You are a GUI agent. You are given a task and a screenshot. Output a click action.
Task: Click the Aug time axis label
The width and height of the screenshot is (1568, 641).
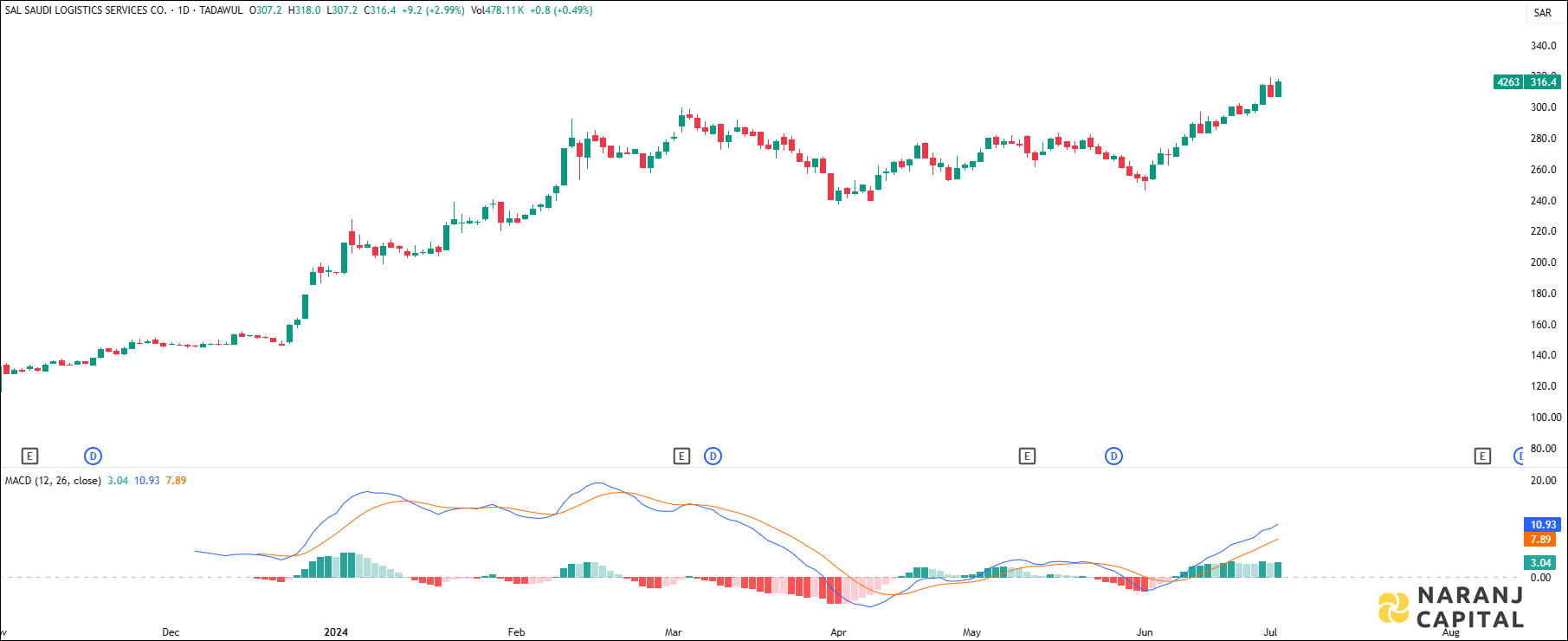tap(1450, 632)
